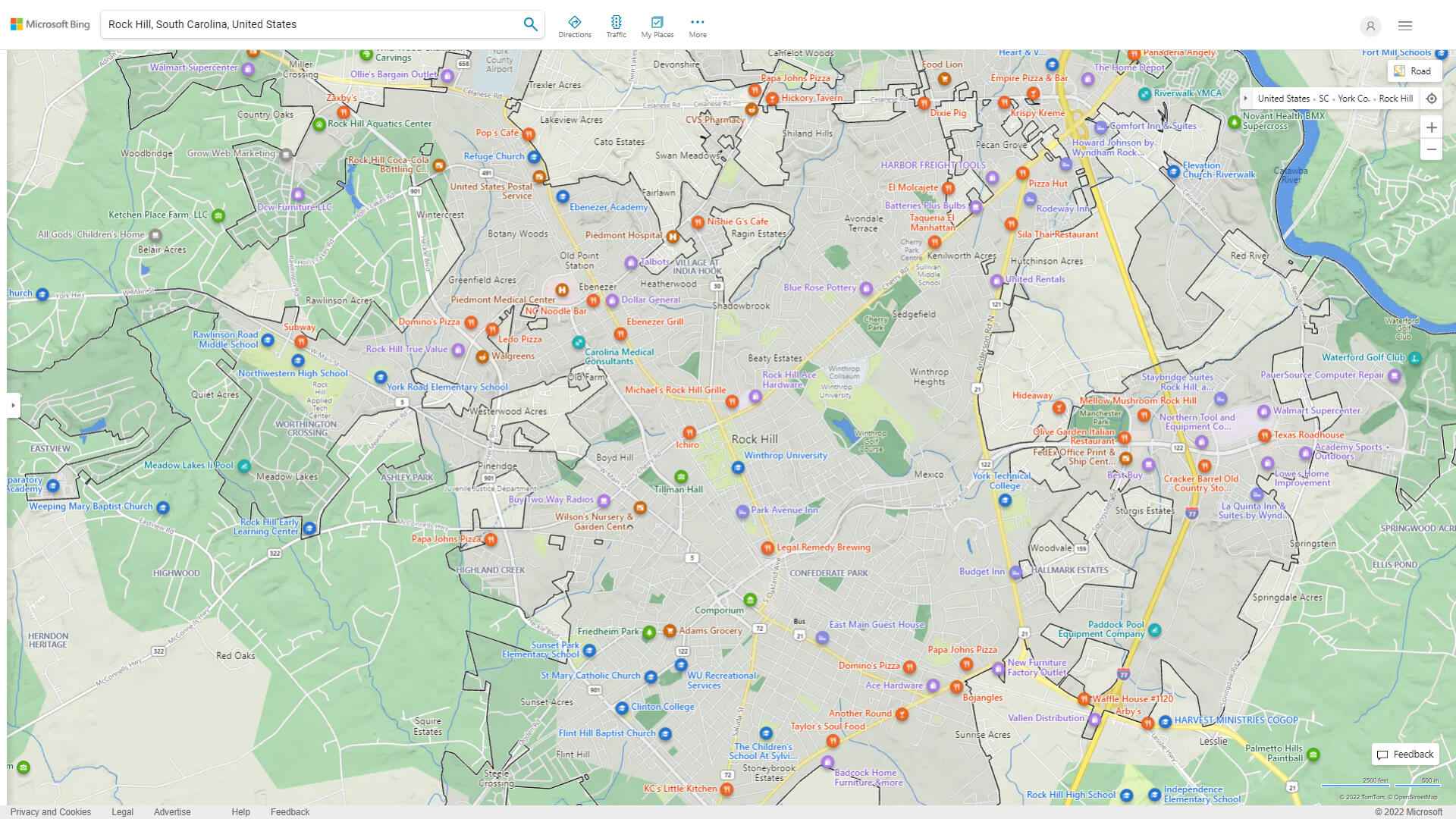Select the Winthrop University map marker
Viewport: 1456px width, 819px height.
coord(738,468)
